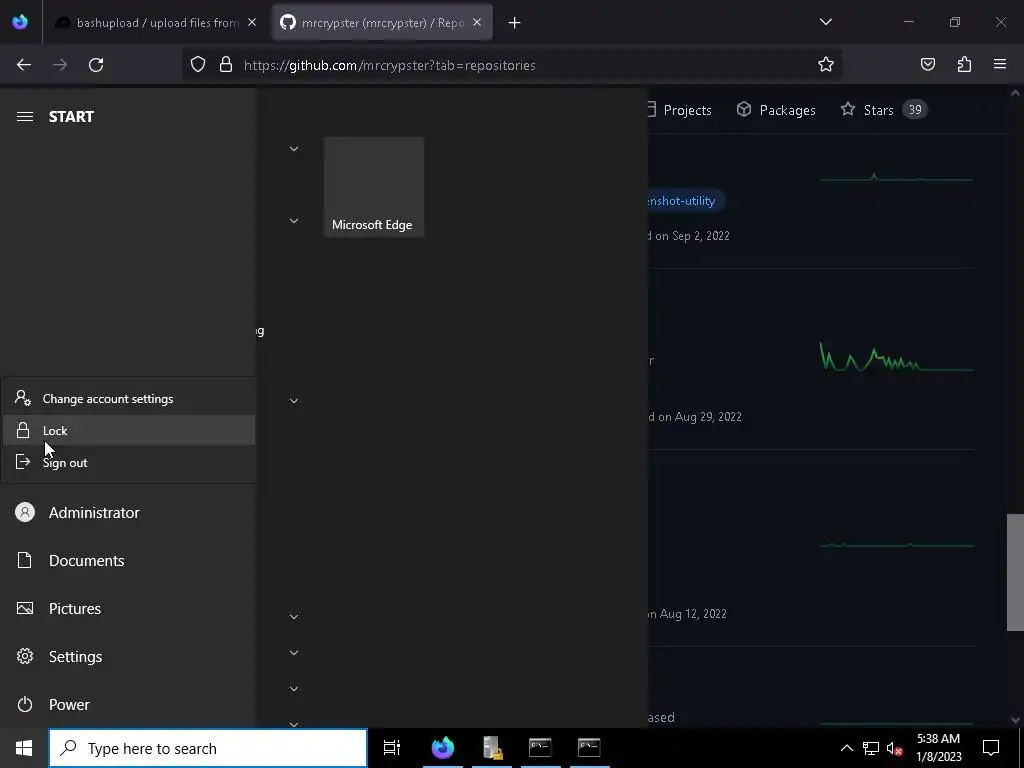Click the Administrator account entry

(129, 513)
